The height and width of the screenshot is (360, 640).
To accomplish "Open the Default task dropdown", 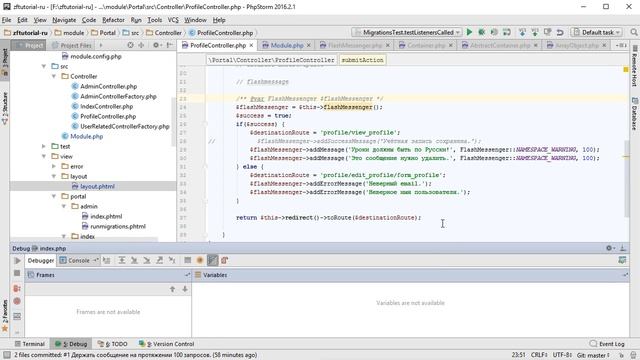I will (596, 32).
